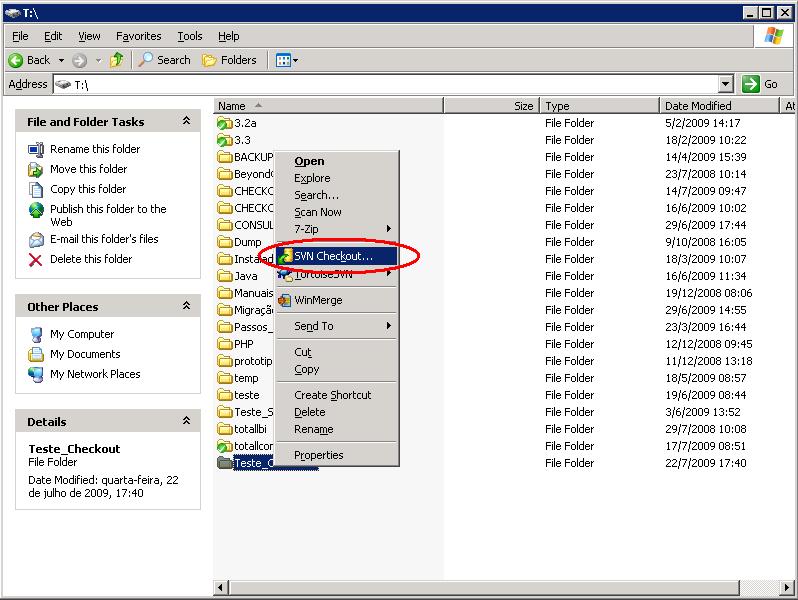Choose Search... in the context menu
The image size is (798, 600).
(x=336, y=195)
